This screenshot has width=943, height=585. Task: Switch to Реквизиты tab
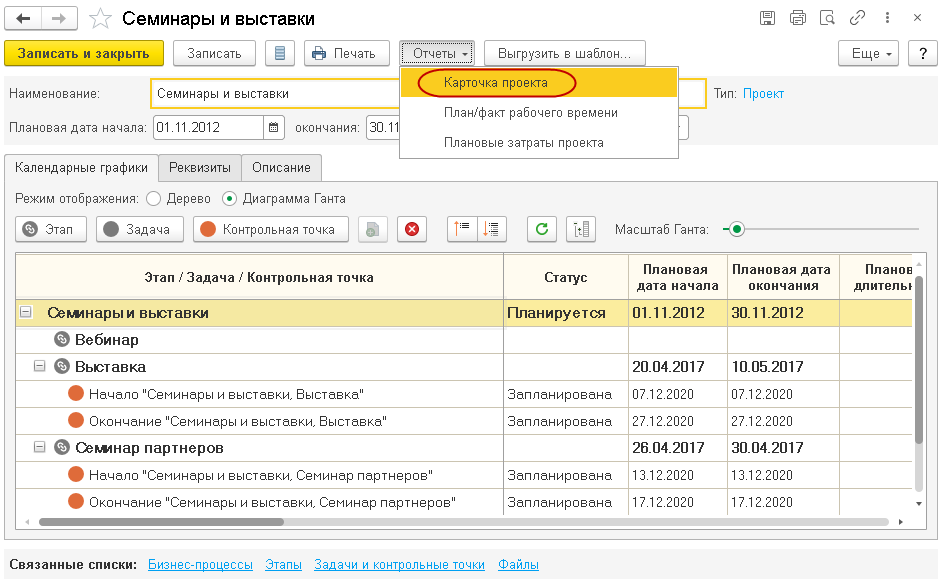tap(200, 168)
